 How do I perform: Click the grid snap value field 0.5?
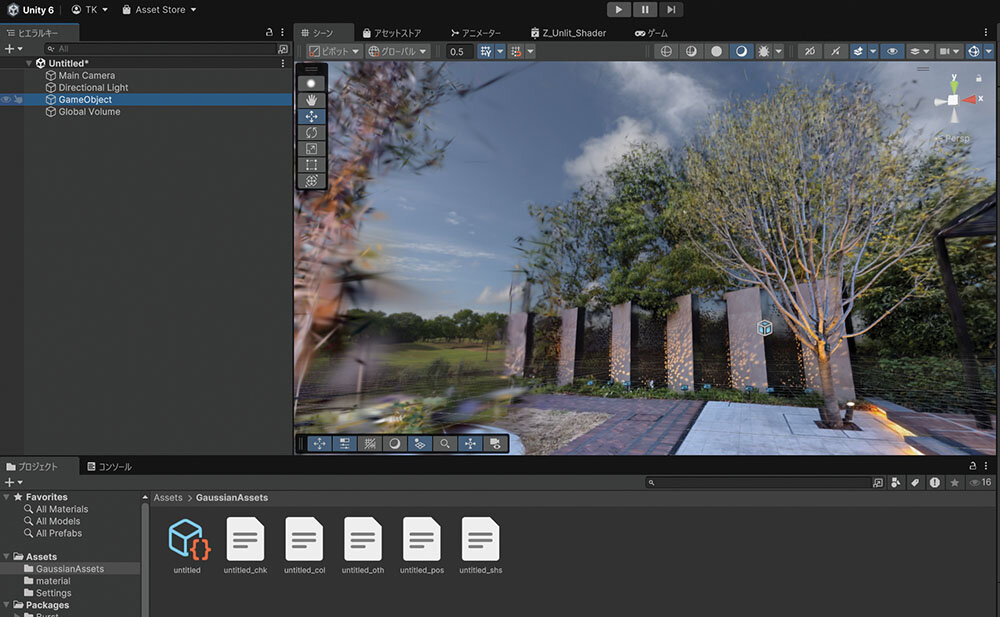click(459, 51)
